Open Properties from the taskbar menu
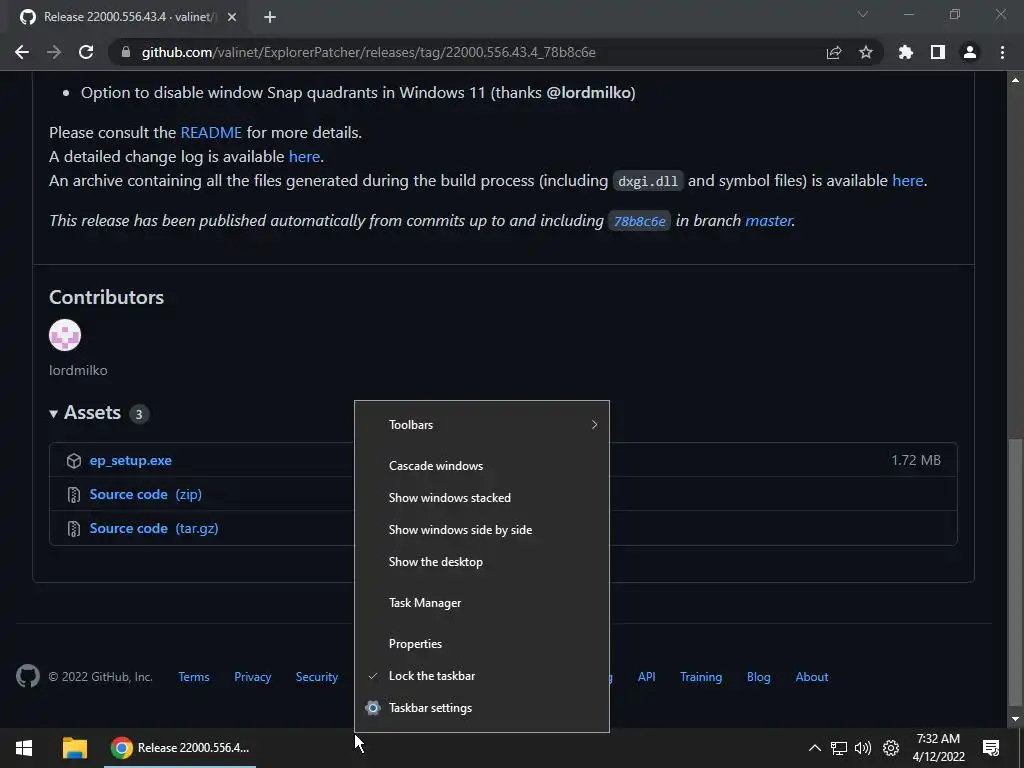Viewport: 1024px width, 768px height. tap(482, 644)
